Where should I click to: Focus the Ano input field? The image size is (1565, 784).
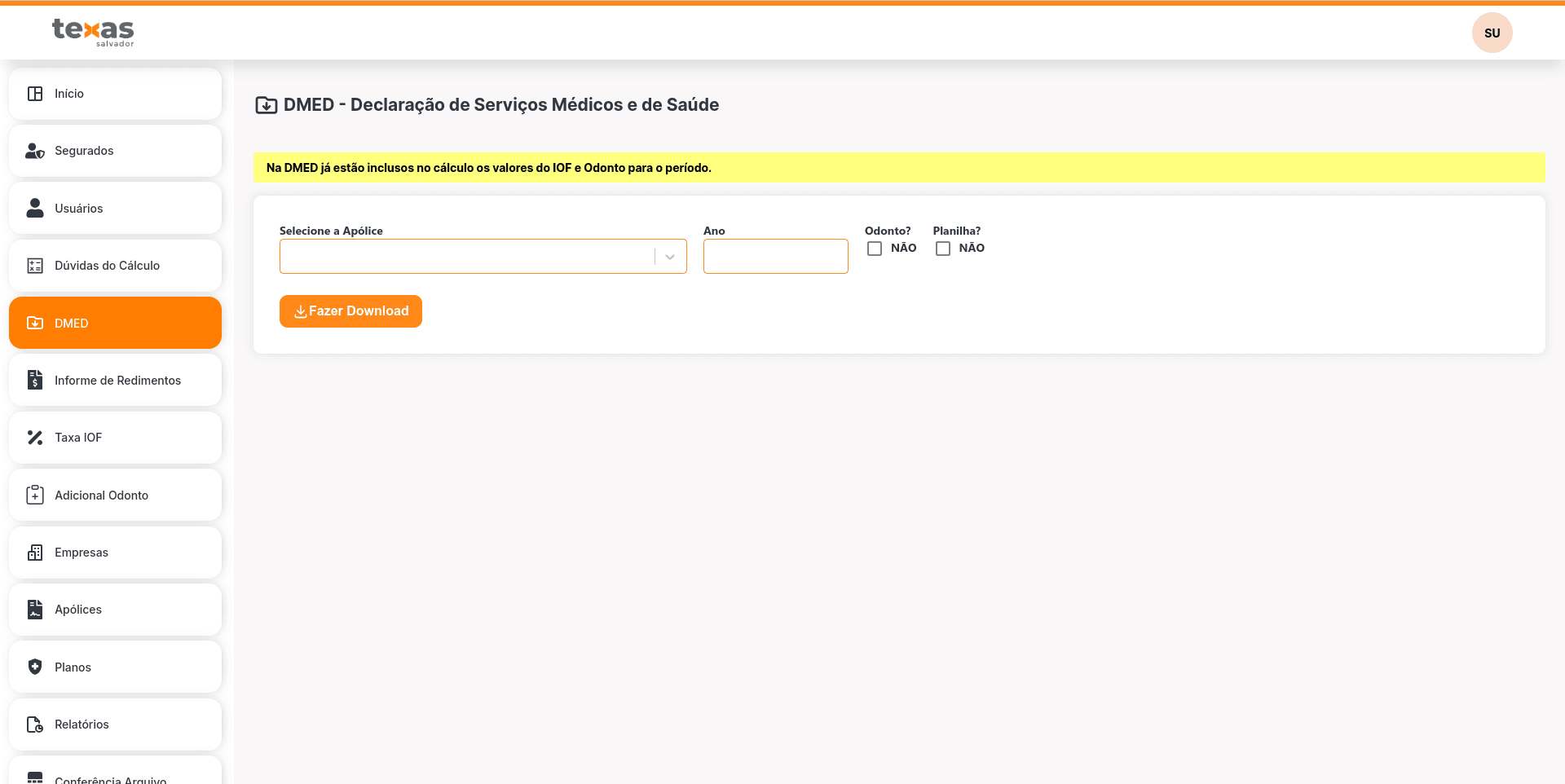tap(775, 257)
